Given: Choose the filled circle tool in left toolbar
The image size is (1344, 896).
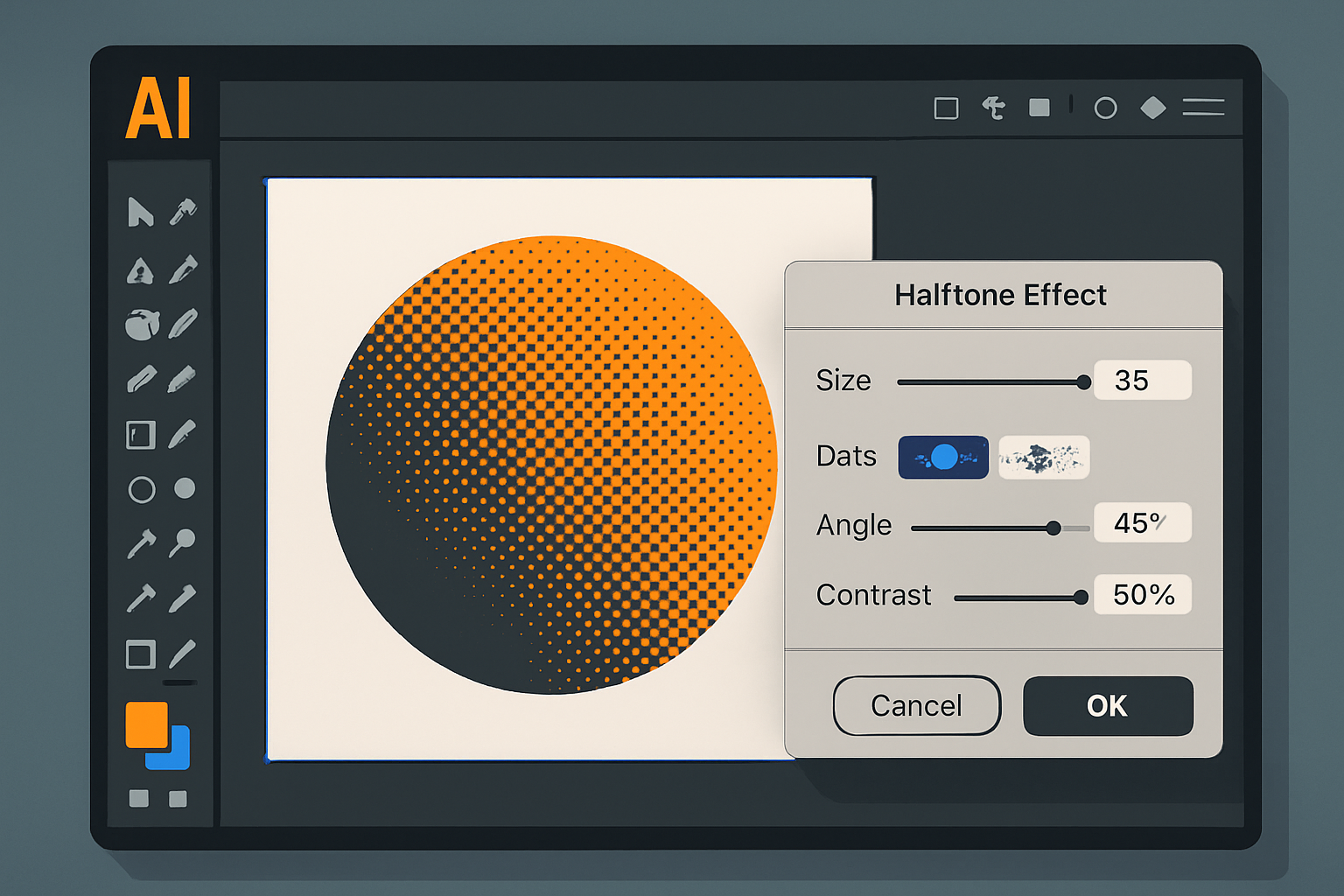Looking at the screenshot, I should pos(185,488).
